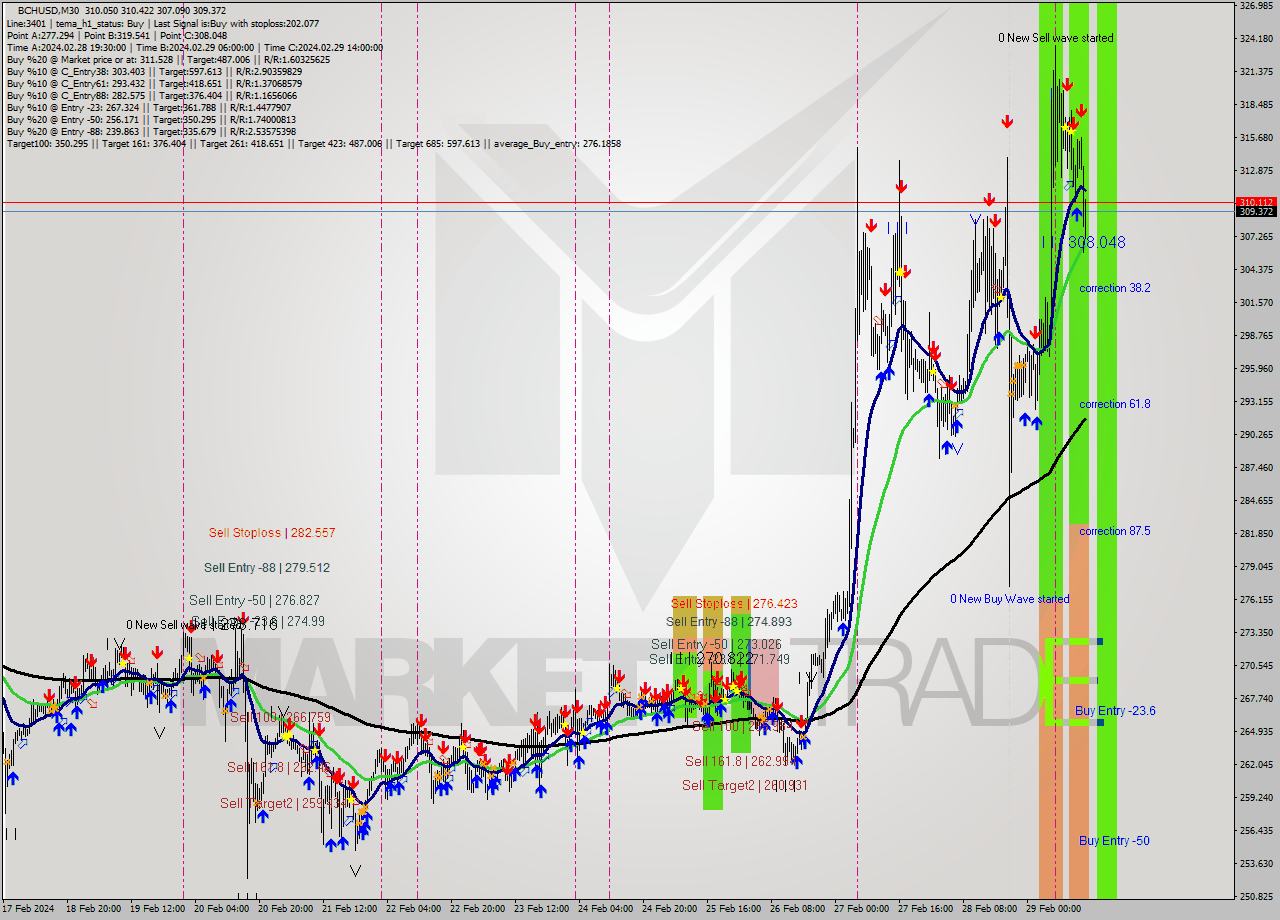The image size is (1280, 920).
Task: Click the 'Time A:2024.02.28 19:30:00' info line
Action: click(x=195, y=48)
